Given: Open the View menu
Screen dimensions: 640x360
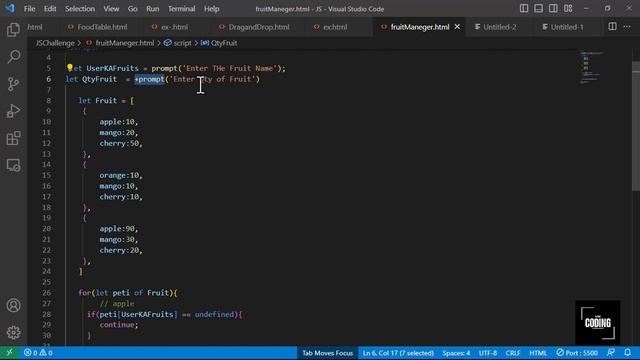Looking at the screenshot, I should coord(111,9).
